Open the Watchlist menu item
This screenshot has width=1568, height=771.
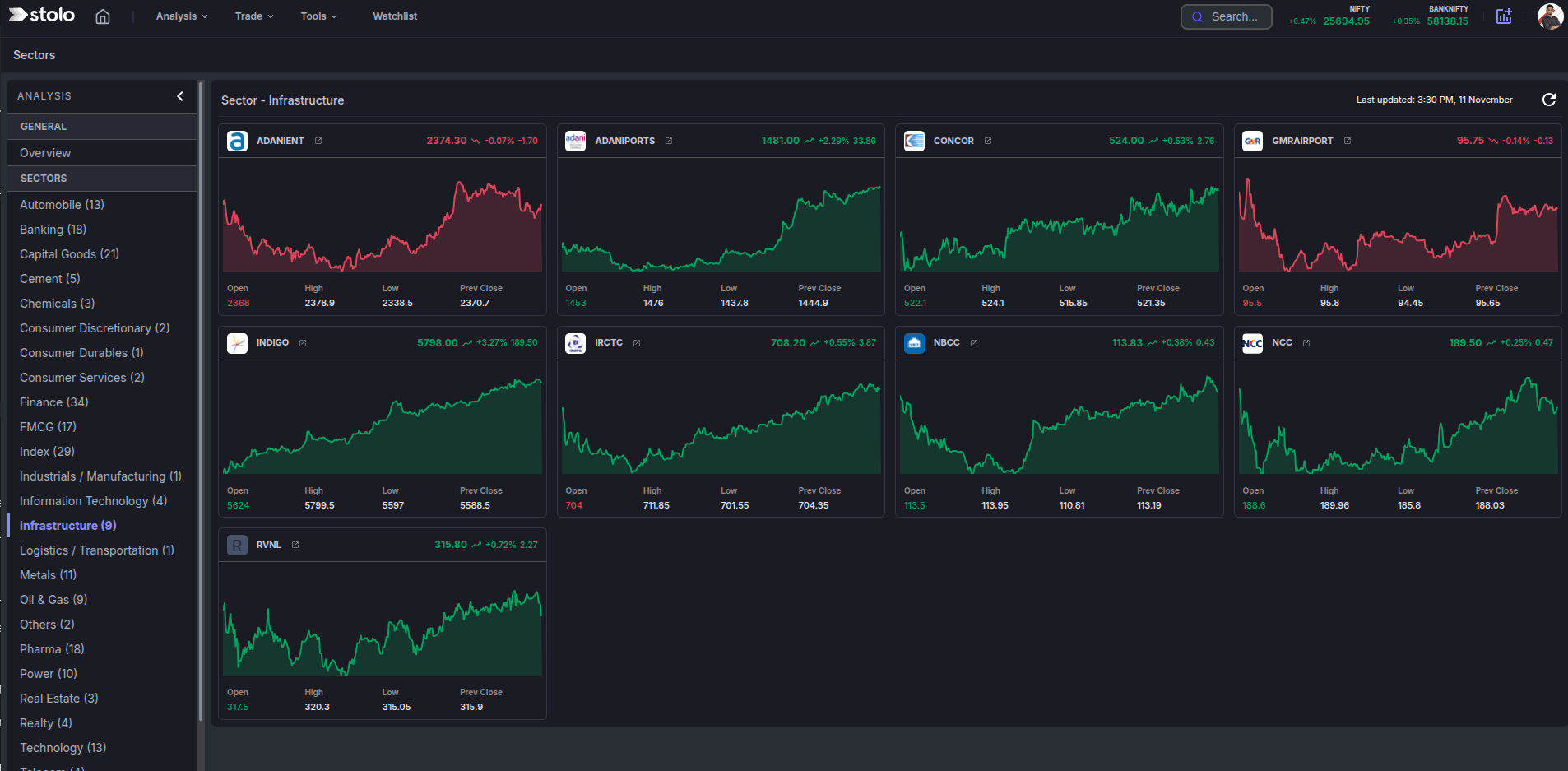394,16
